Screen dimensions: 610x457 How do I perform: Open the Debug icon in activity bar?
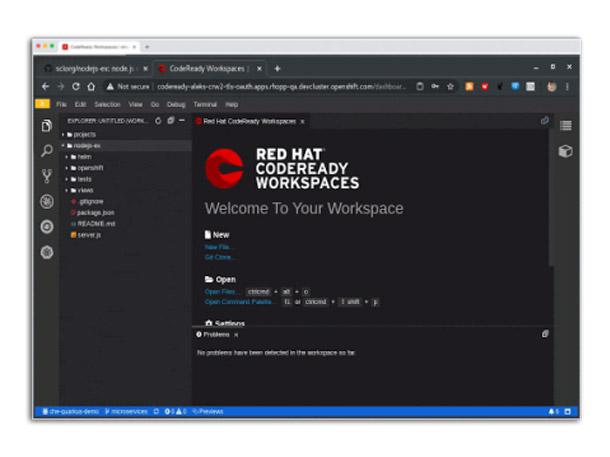coord(47,201)
